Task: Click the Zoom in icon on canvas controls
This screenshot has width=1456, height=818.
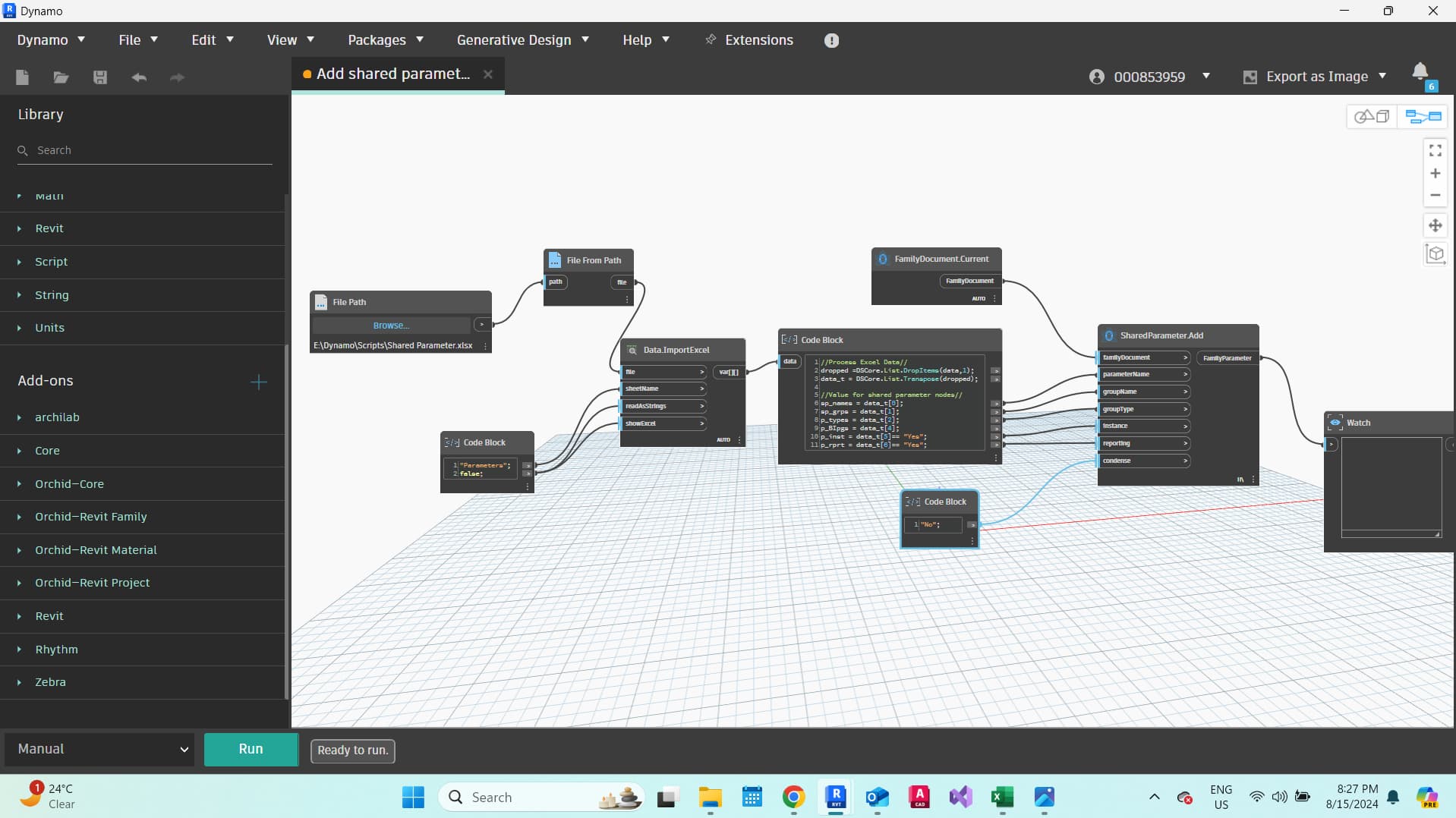Action: [x=1435, y=173]
